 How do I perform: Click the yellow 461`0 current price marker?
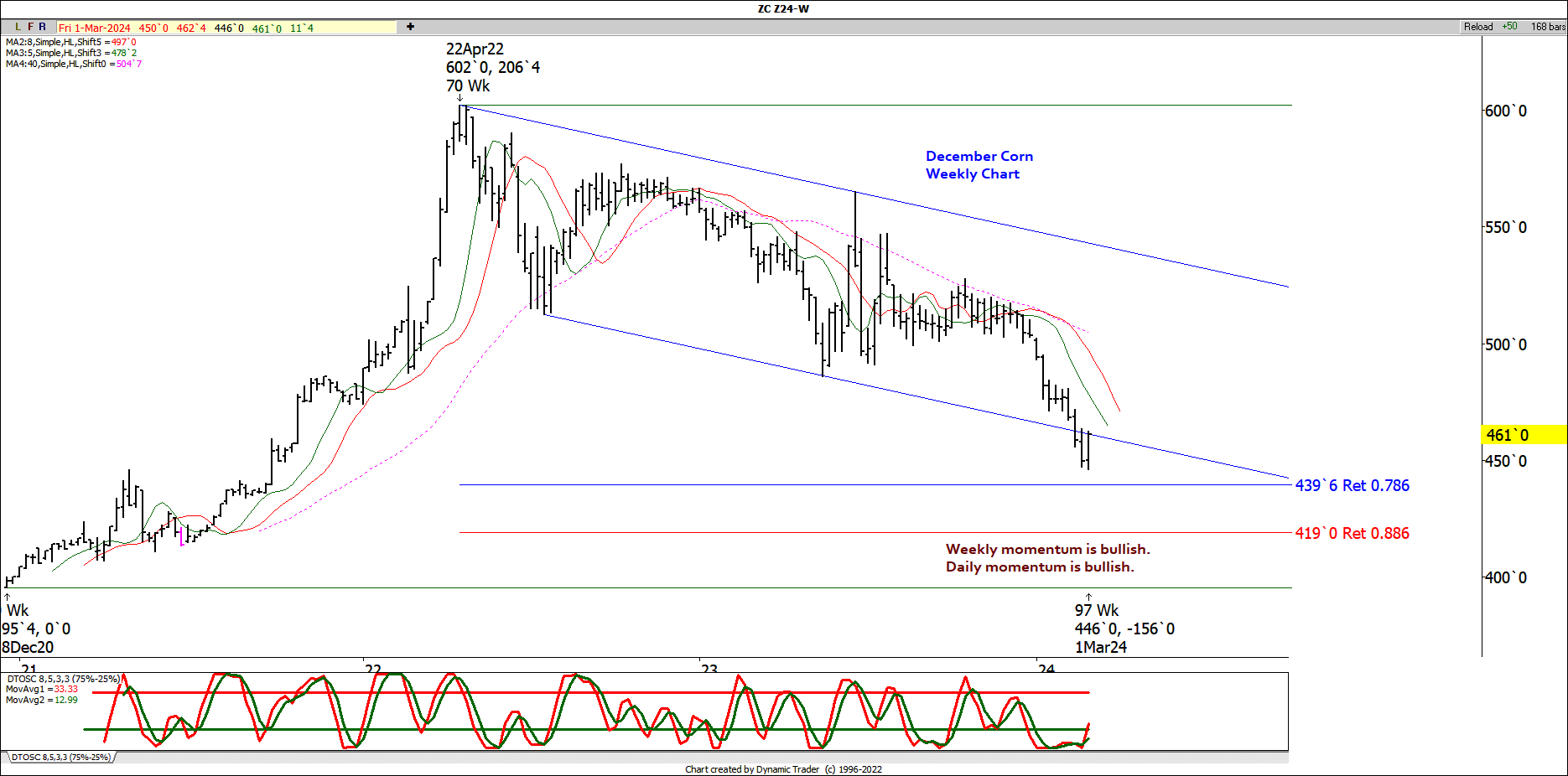pos(1524,435)
